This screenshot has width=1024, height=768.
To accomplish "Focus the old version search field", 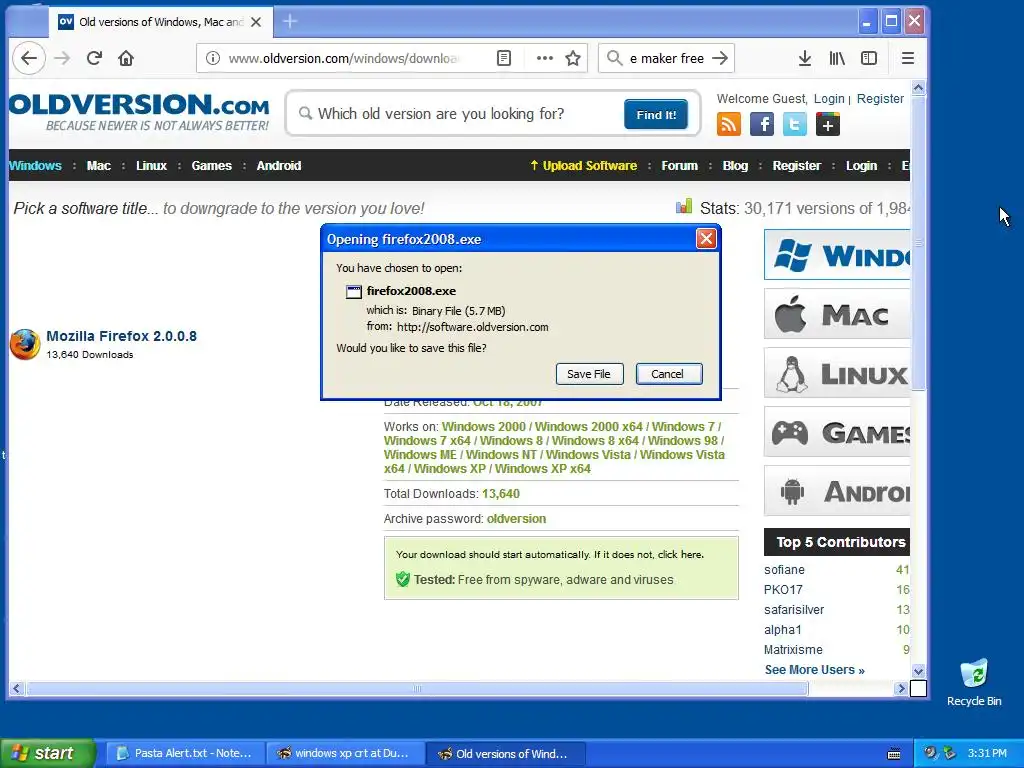I will click(457, 114).
